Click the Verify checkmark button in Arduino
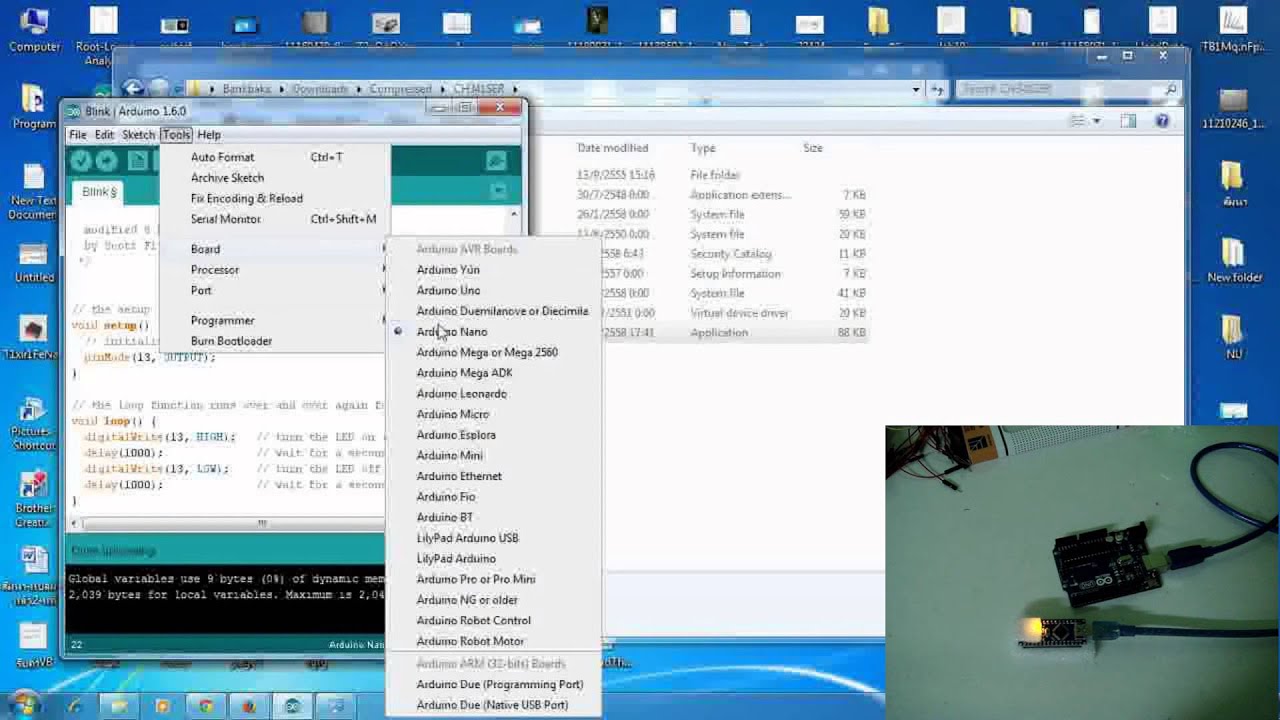 [81, 162]
